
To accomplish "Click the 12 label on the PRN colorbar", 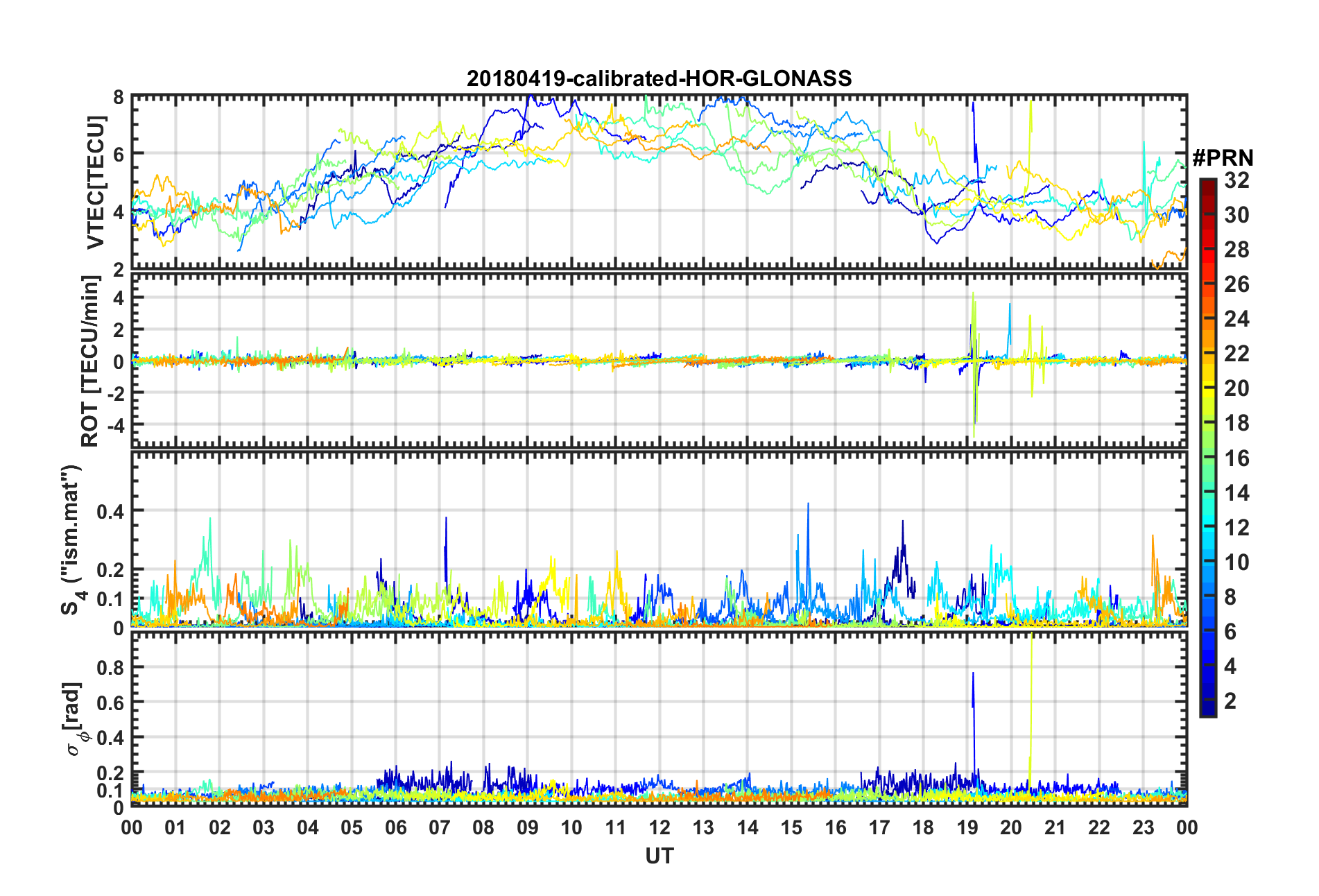I will click(1236, 528).
